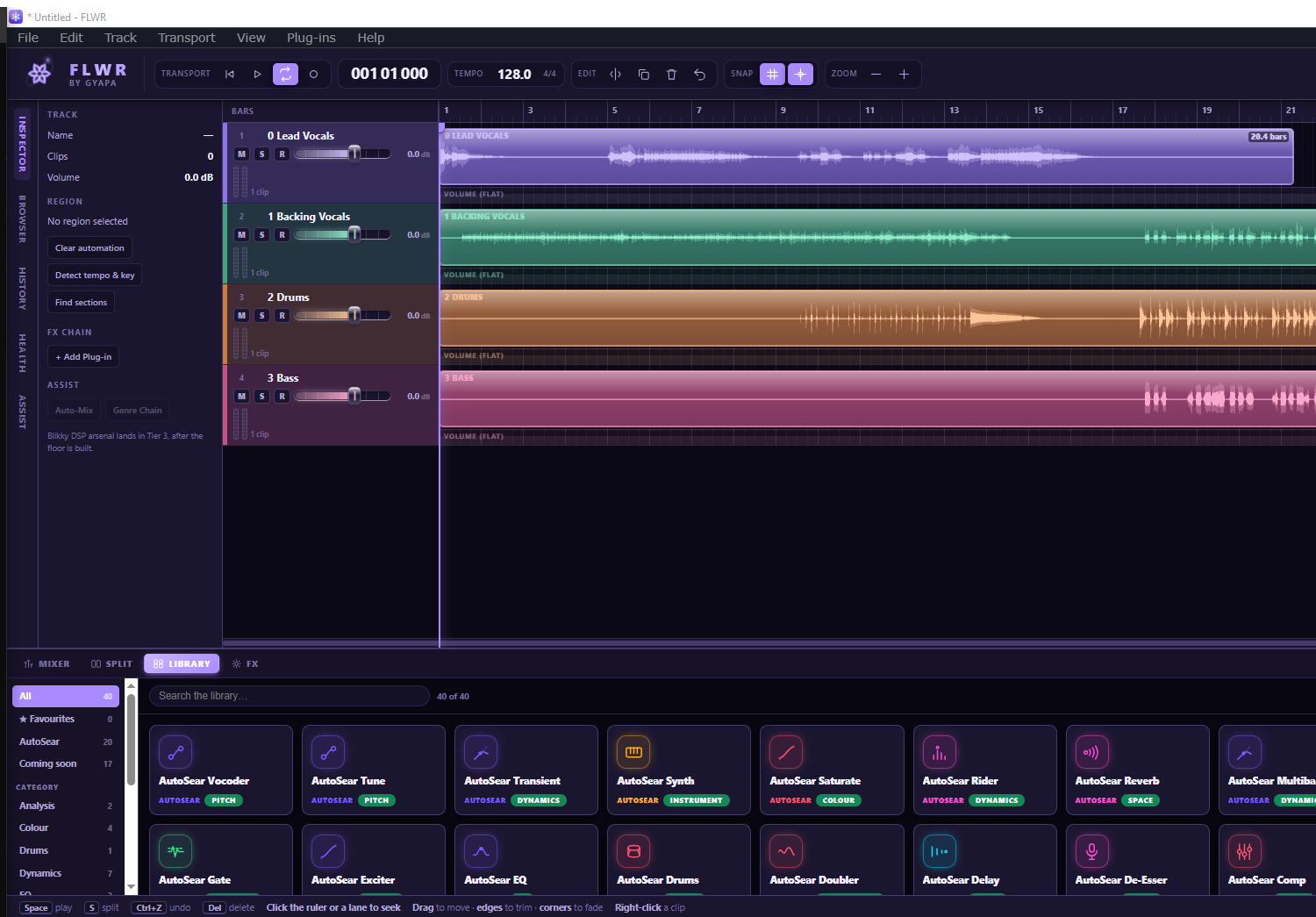Click the FLWR flower logo
This screenshot has width=1316, height=917.
point(39,74)
